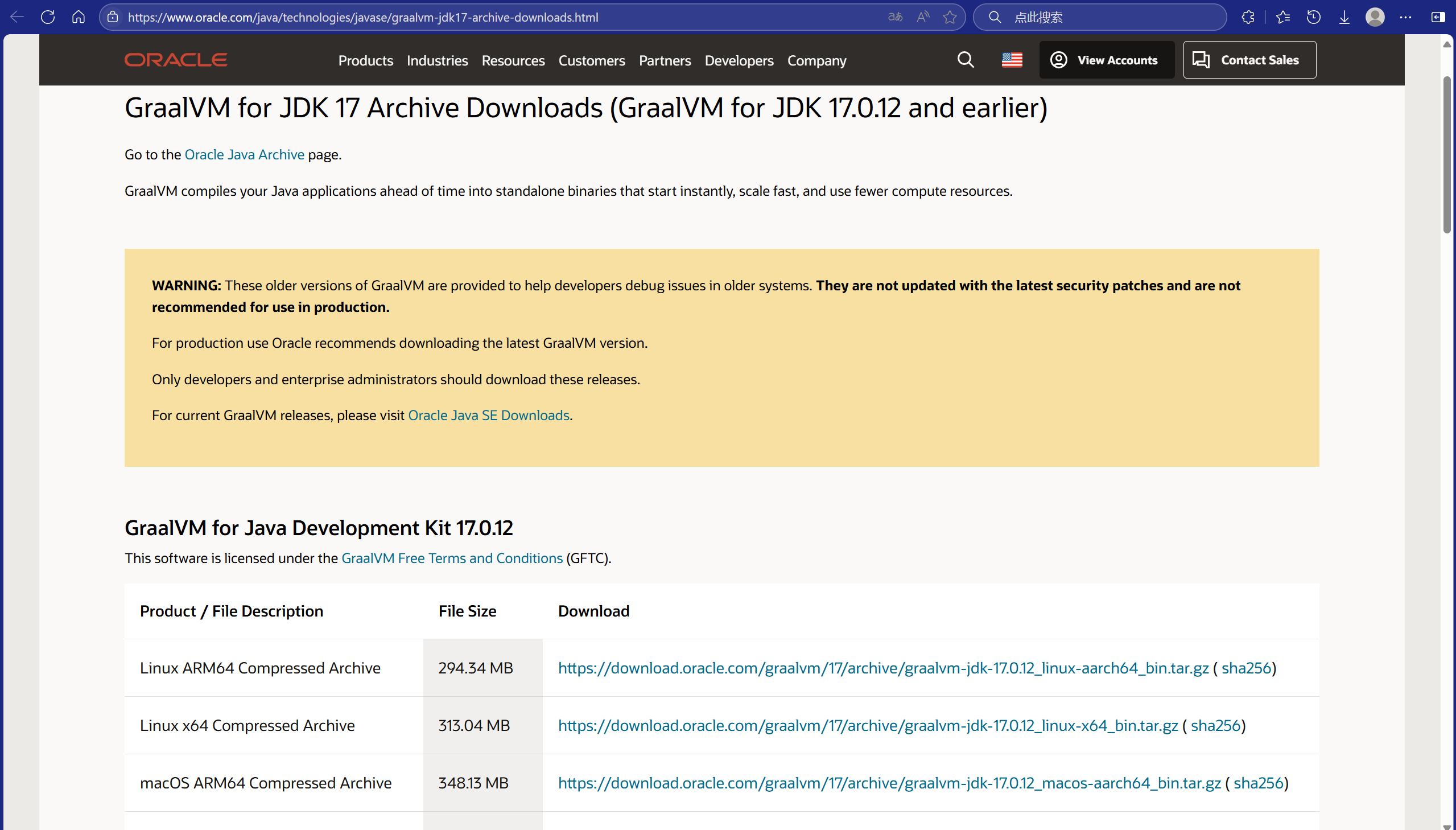This screenshot has height=830, width=1456.
Task: Open Partners menu
Action: click(665, 60)
